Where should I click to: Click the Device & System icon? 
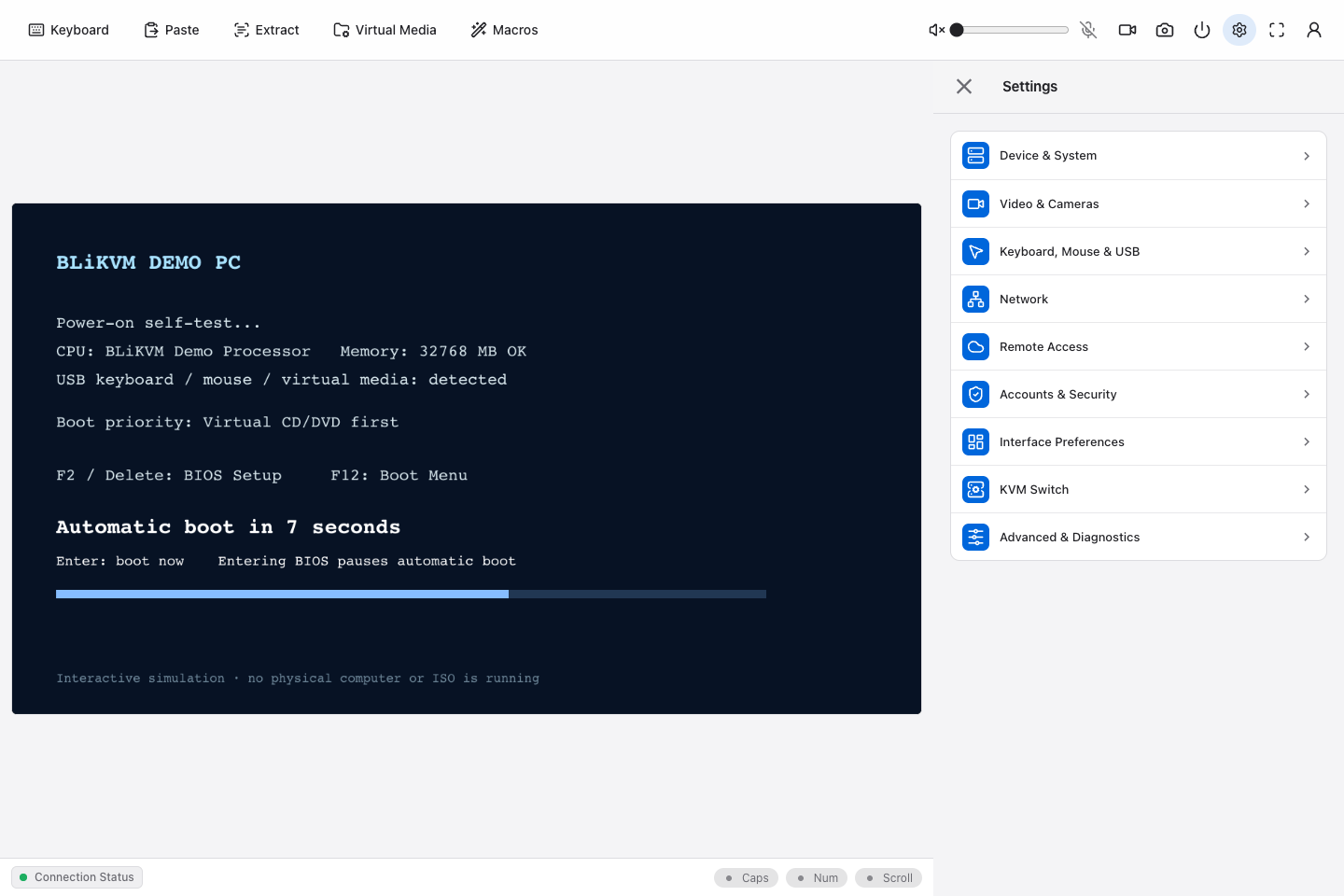[975, 156]
